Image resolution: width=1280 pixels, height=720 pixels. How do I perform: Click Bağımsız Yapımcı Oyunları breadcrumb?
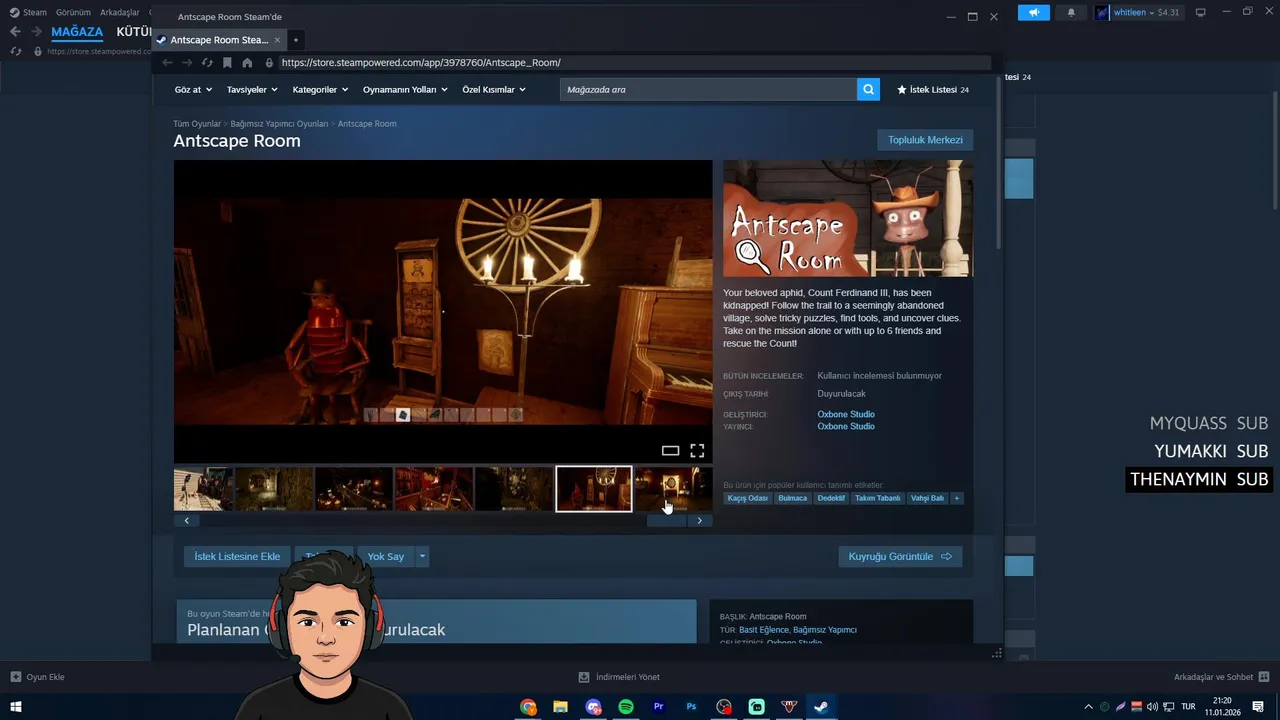click(279, 124)
